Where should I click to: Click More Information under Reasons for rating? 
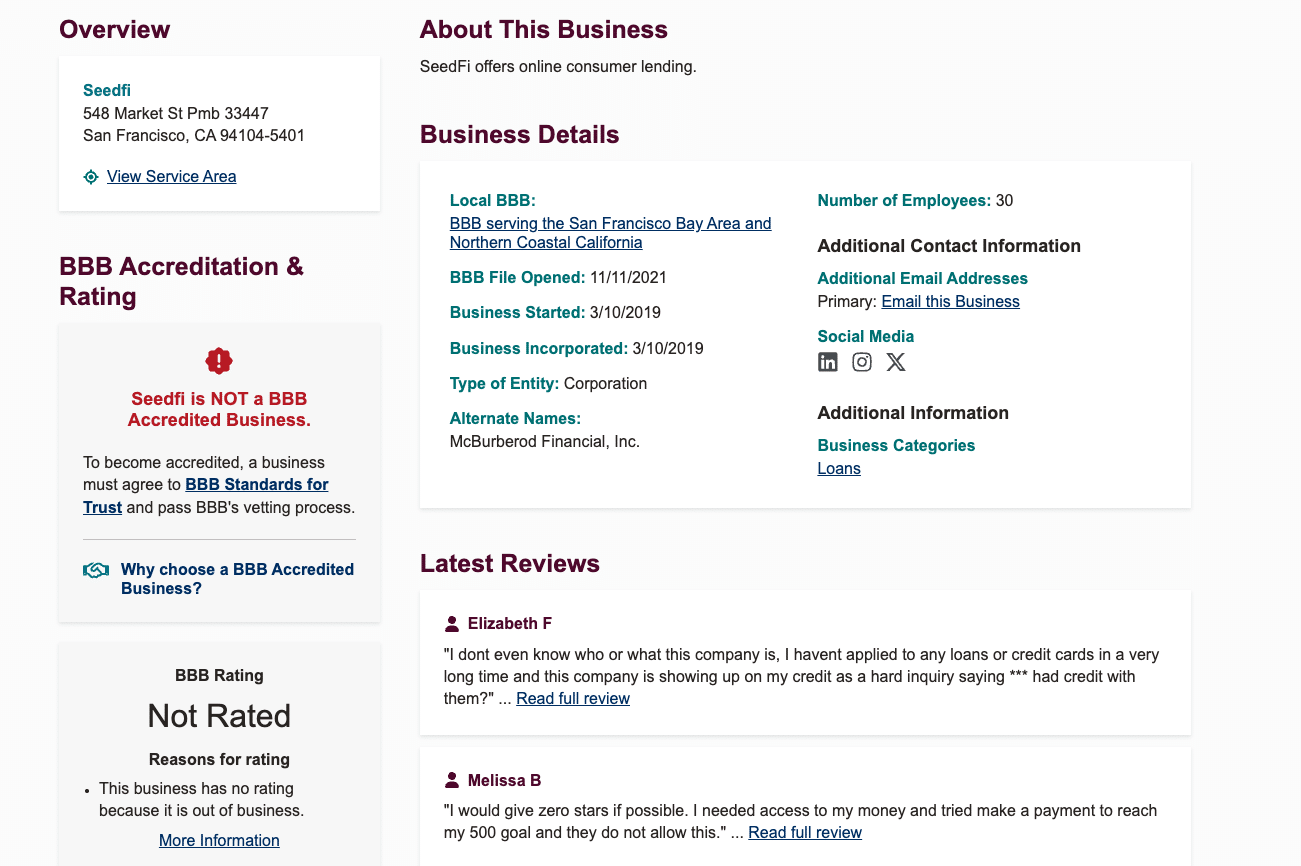tap(219, 840)
